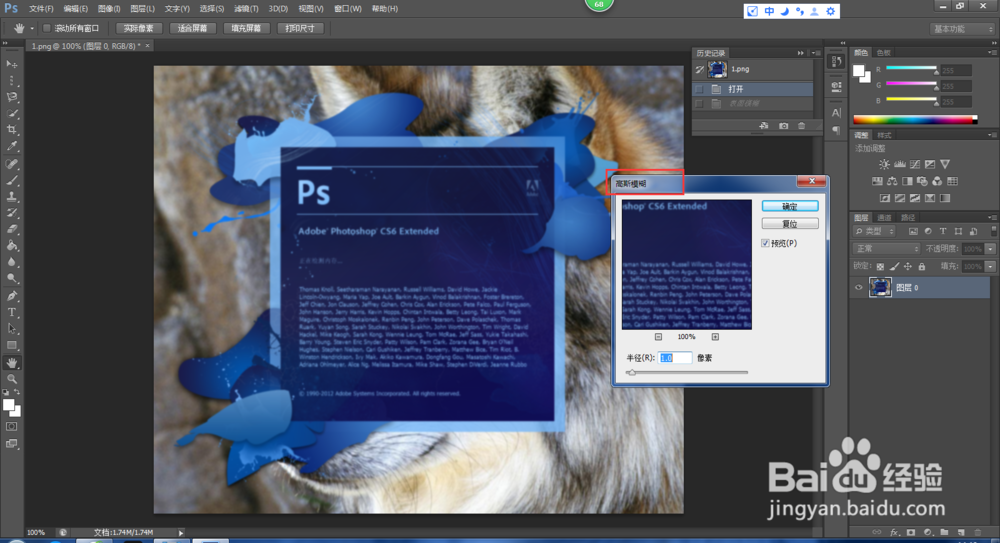
Task: Lock transparent pixels checkerboard icon
Action: tap(880, 267)
